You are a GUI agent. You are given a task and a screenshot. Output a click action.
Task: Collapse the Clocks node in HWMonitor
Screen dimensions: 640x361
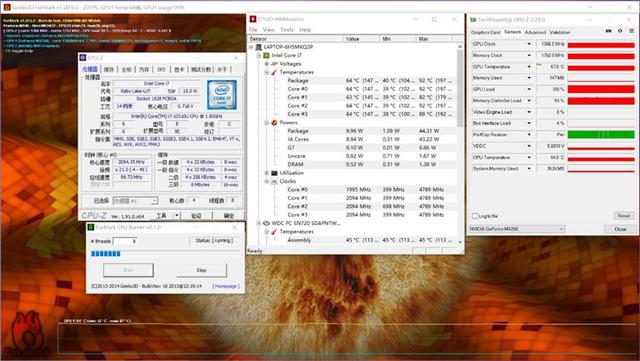267,181
